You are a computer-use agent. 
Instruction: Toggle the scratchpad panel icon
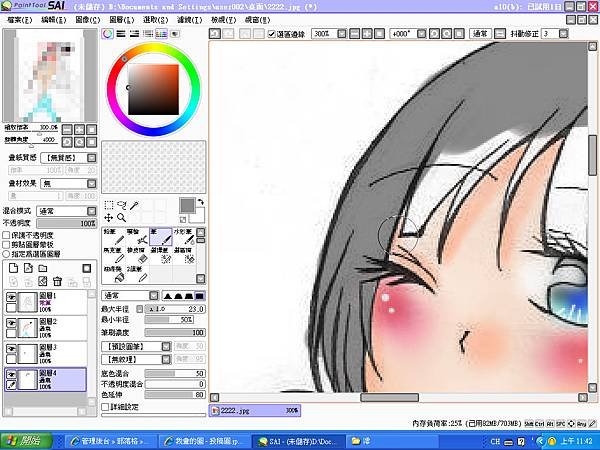(x=174, y=34)
